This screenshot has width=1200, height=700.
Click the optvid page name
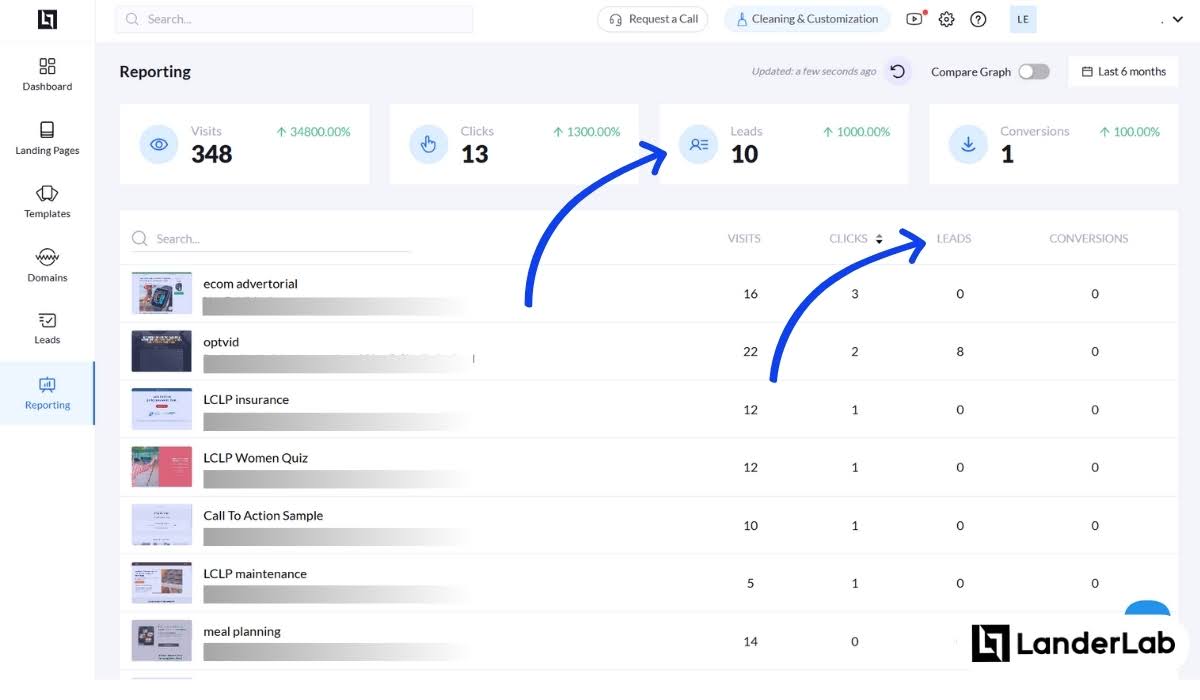(x=221, y=342)
